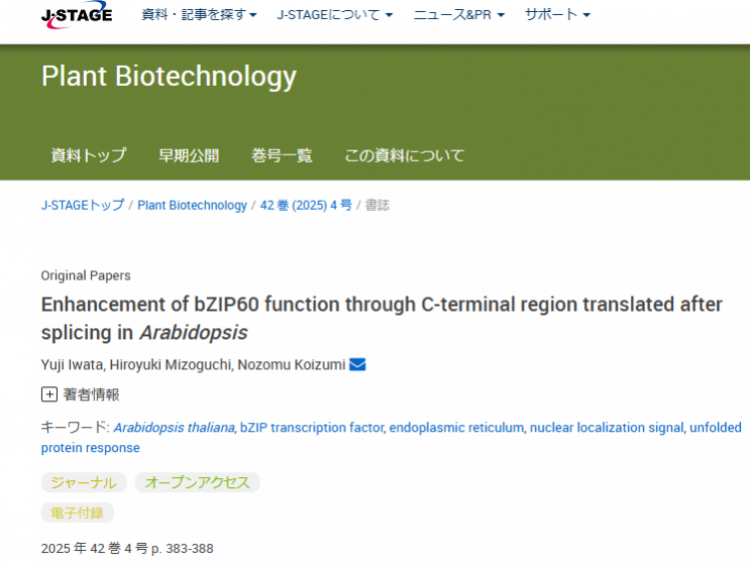Open the endoplasmic reticulum keyword link

click(x=456, y=428)
